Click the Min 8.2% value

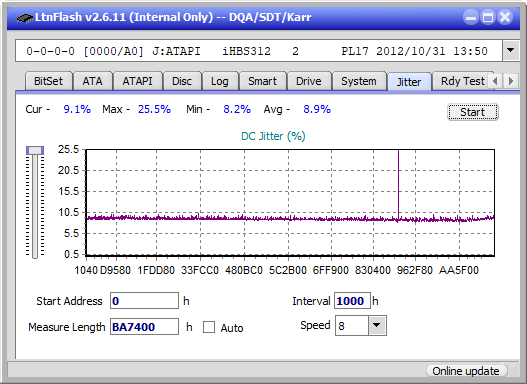[237, 109]
